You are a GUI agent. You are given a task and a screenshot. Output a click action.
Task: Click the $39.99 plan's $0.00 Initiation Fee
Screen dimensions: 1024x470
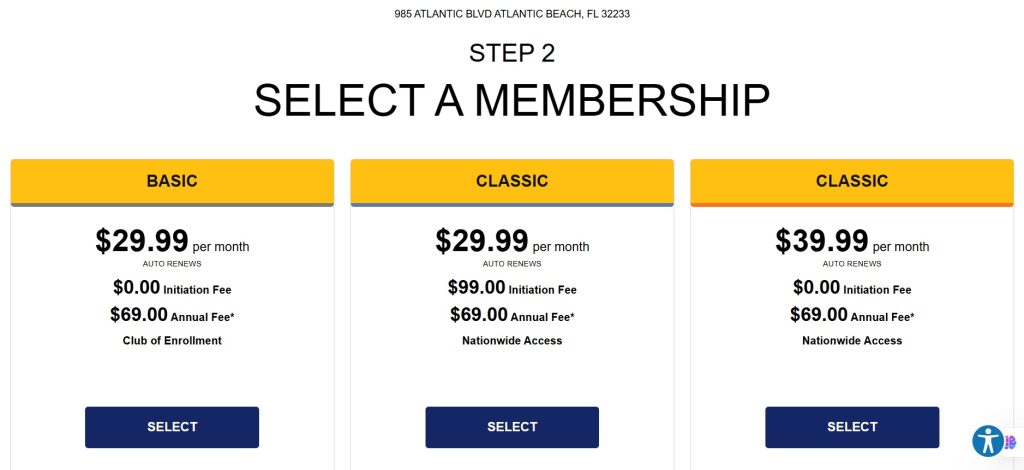coord(852,288)
